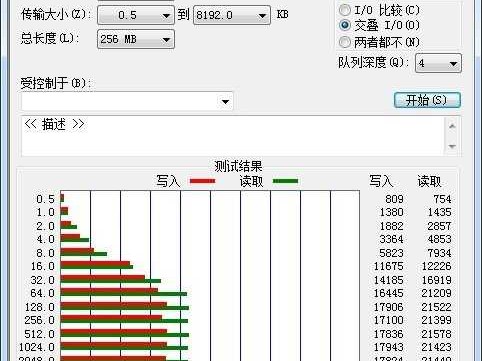Image resolution: width=482 pixels, height=361 pixels.
Task: Click write value 17100
Action: coord(389,320)
